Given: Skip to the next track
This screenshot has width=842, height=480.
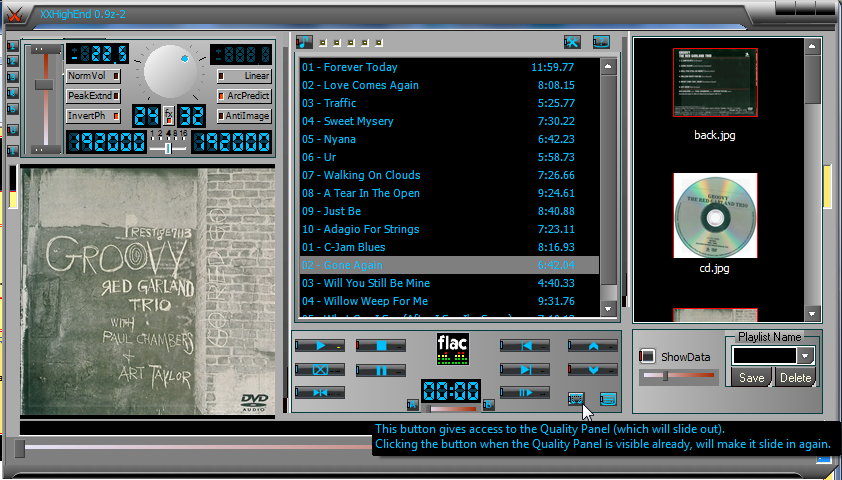Looking at the screenshot, I should pos(525,369).
